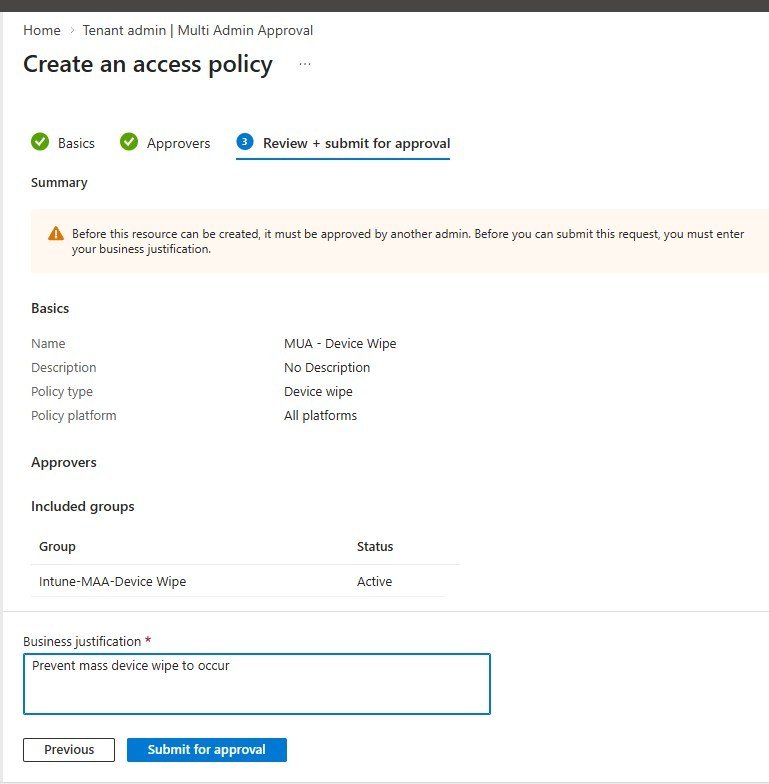Switch to the Approvers step tab

pos(166,143)
